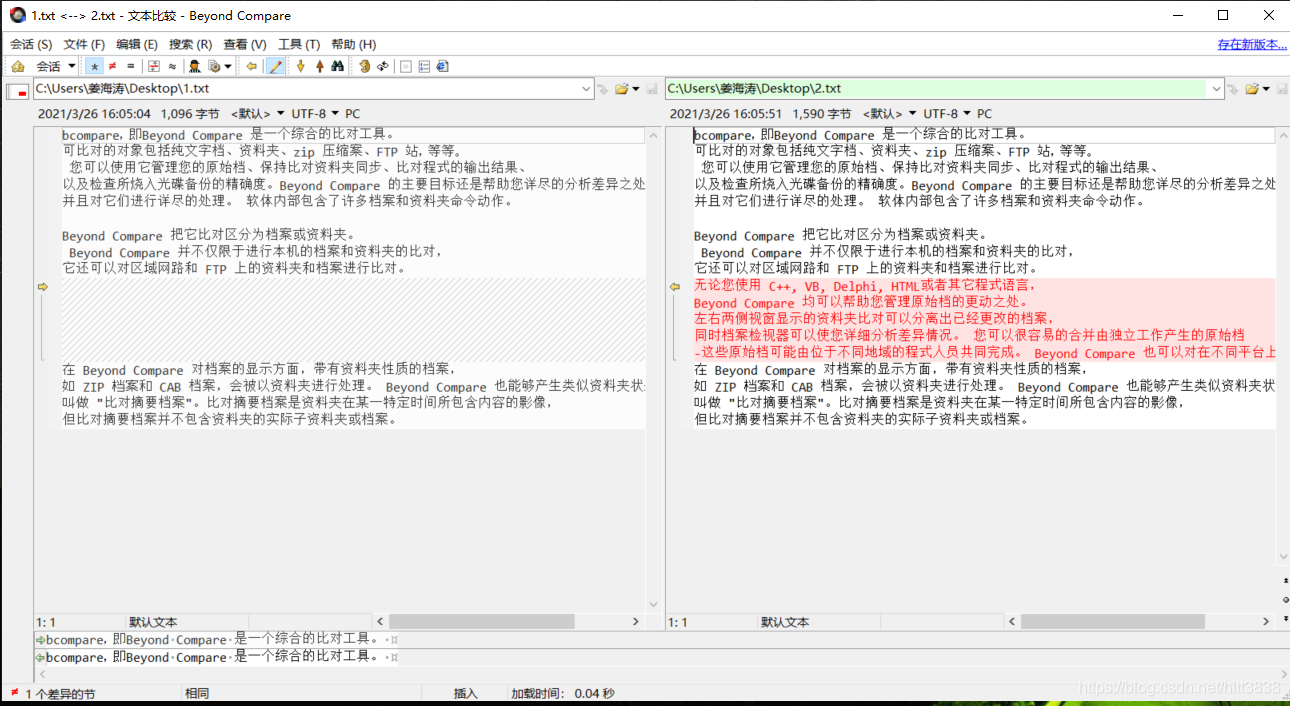This screenshot has width=1290, height=706.
Task: Click left pane 默认文本 status label
Action: (x=153, y=622)
